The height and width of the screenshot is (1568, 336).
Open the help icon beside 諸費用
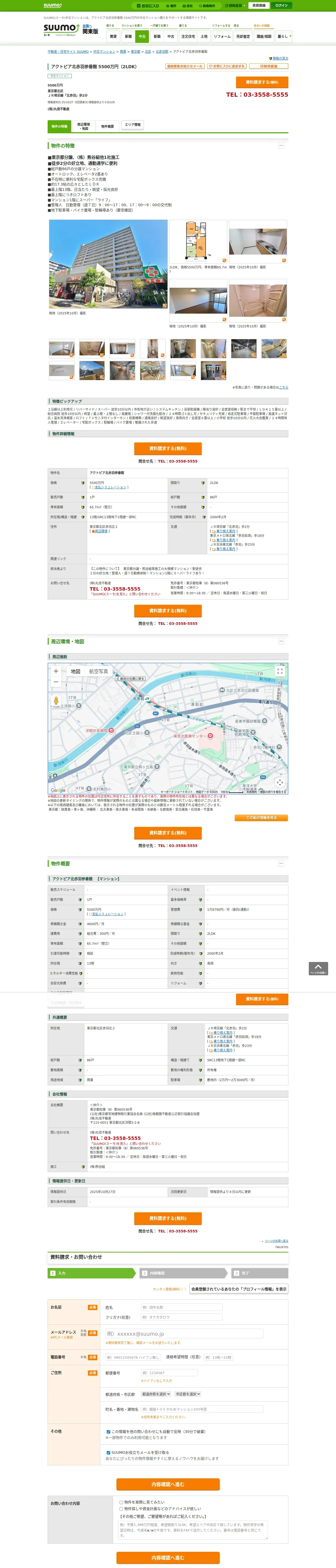tap(80, 933)
